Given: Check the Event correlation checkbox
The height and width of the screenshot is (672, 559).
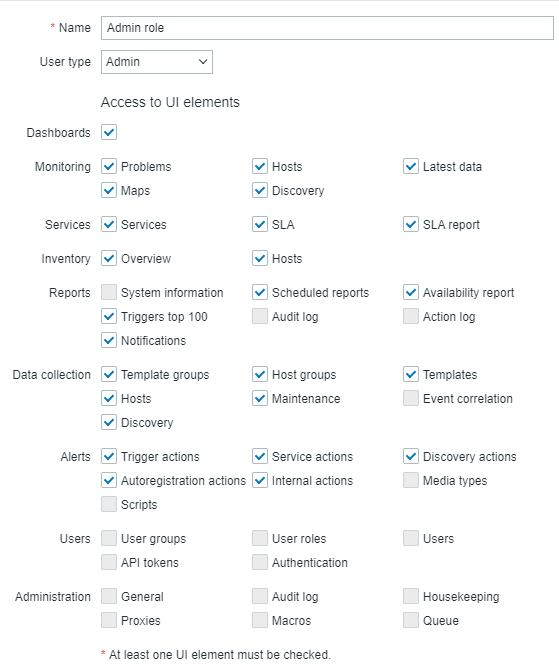Looking at the screenshot, I should click(411, 398).
